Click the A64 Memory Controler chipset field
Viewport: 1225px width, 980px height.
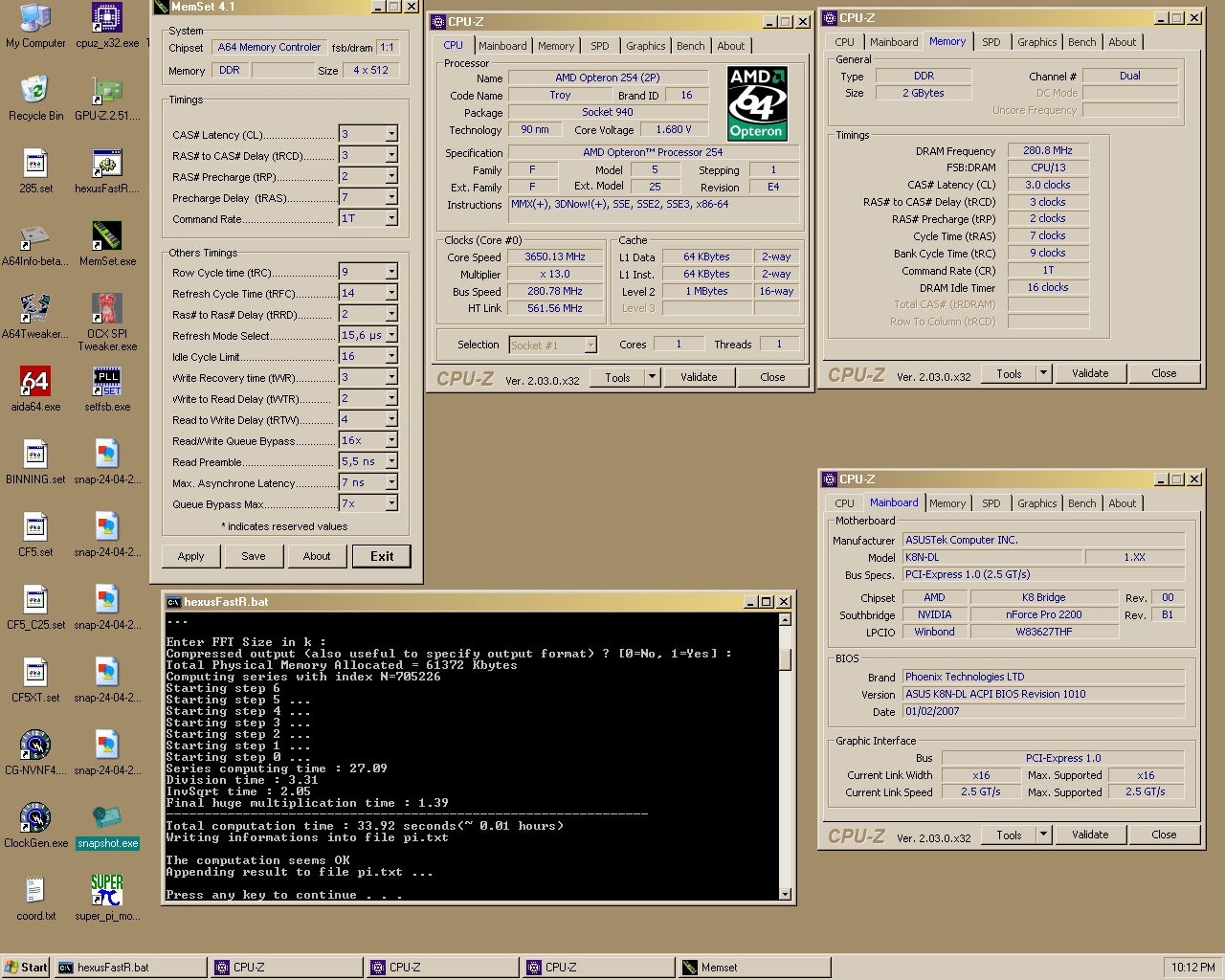[270, 47]
